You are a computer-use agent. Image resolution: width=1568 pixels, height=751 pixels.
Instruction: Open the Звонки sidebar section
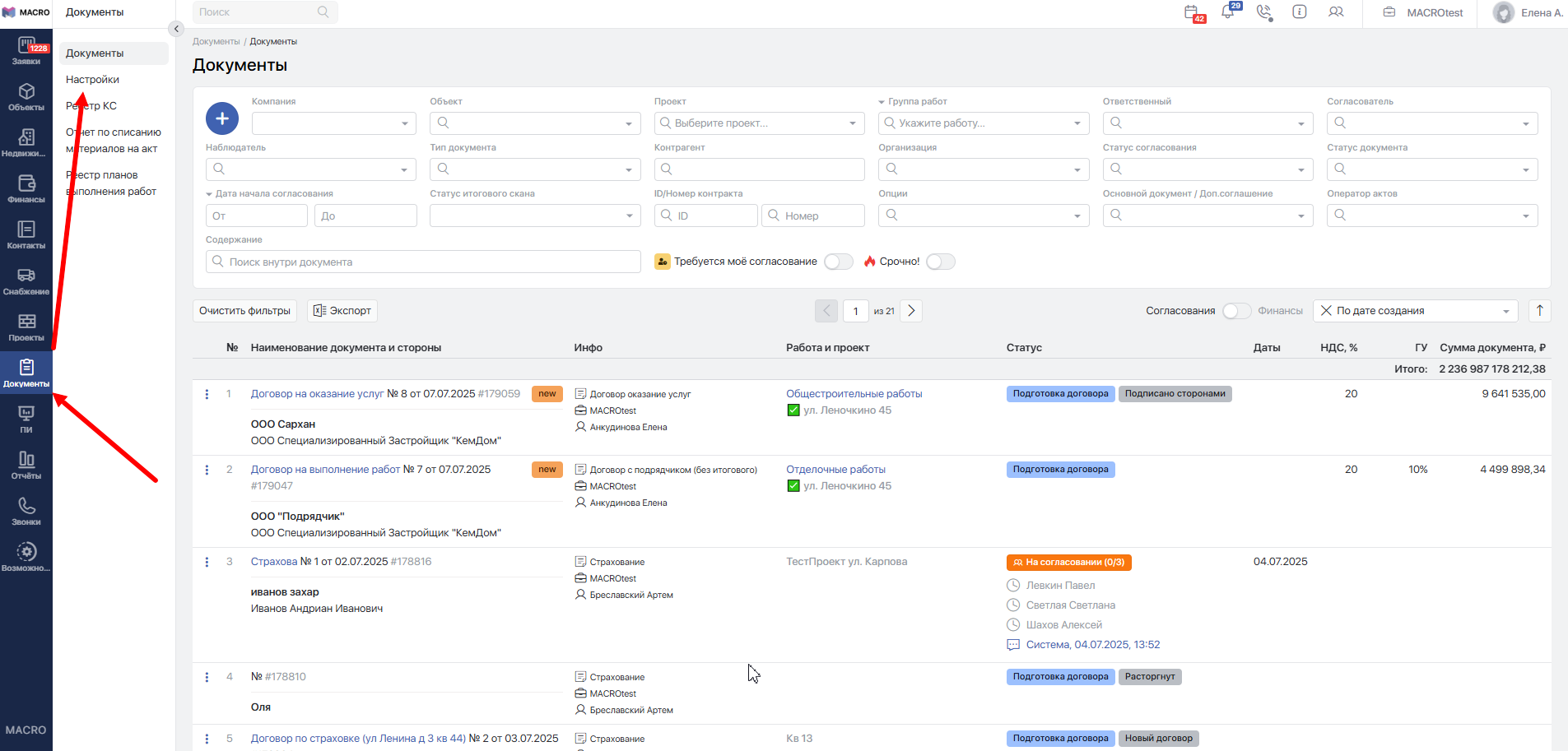pyautogui.click(x=26, y=511)
